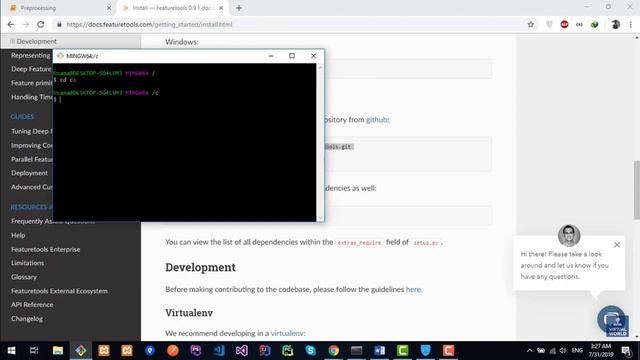Close the Preprocessing tab
Screen dimensions: 640x360
coord(109,8)
